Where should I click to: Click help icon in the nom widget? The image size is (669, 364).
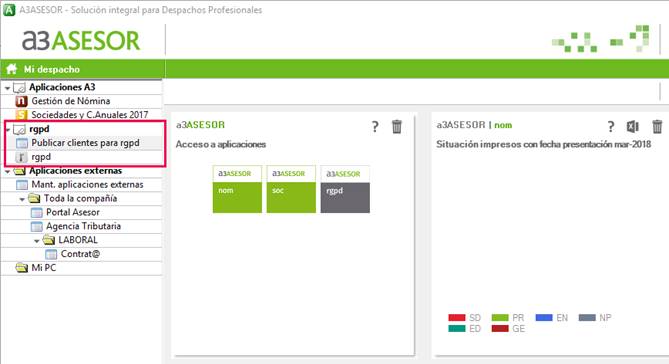tap(611, 127)
